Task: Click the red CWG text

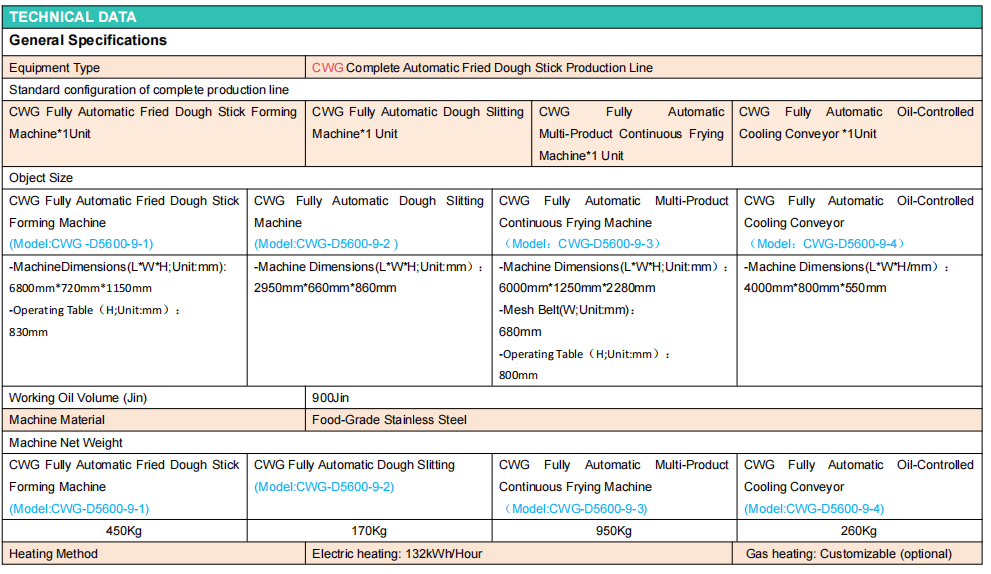Action: click(x=327, y=68)
